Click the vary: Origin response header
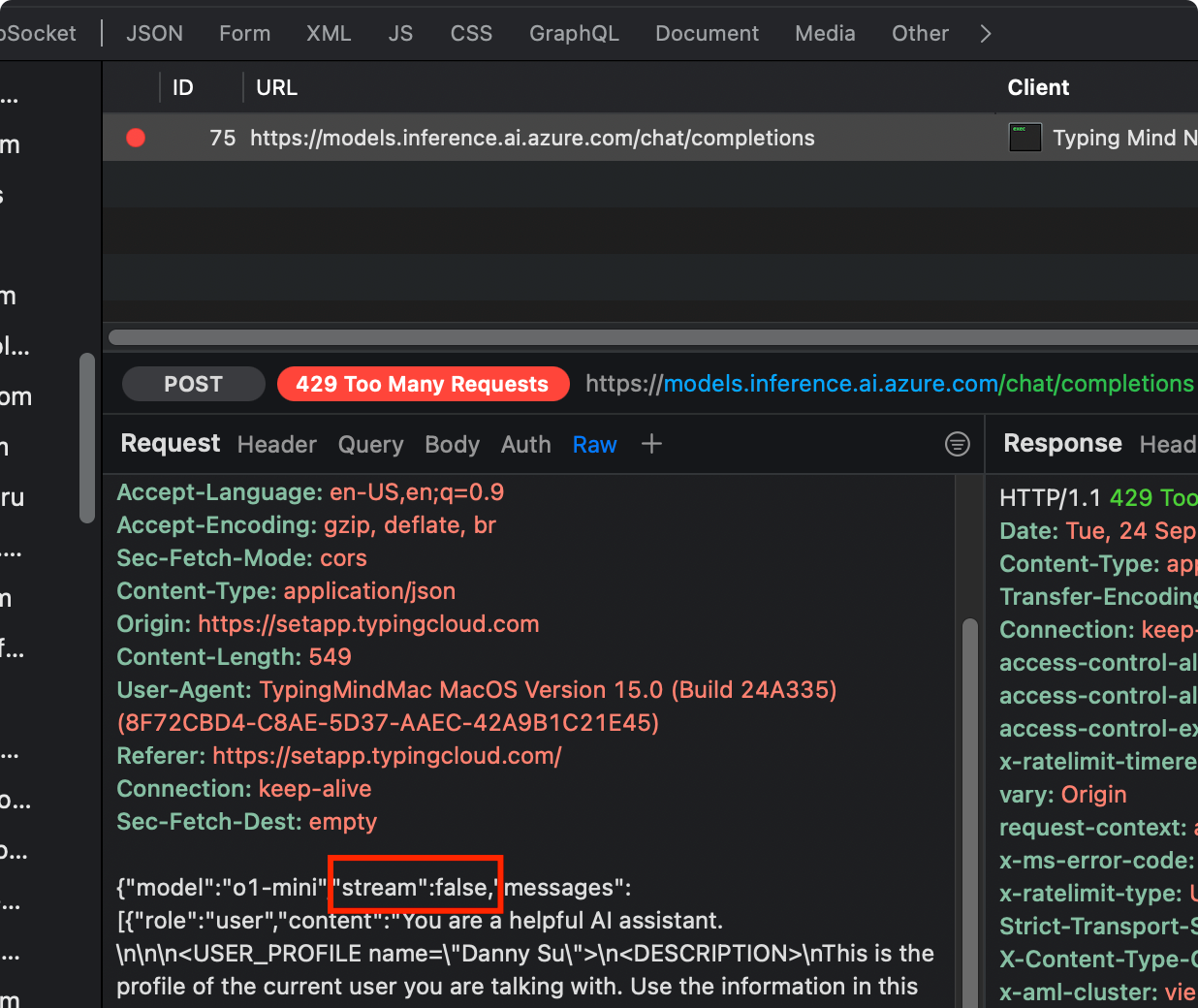This screenshot has height=1008, width=1198. (x=1063, y=795)
